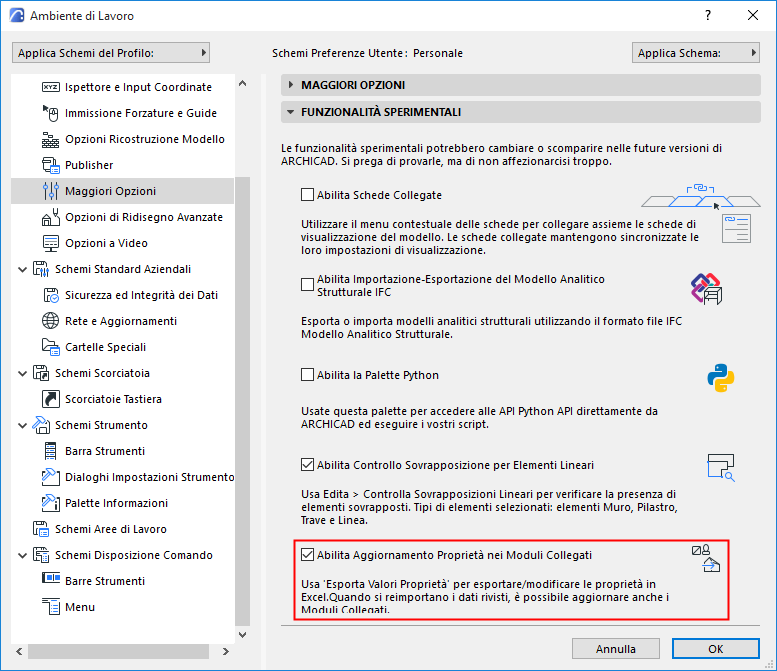Collapse the Schemi Disposizione Comando tree node
The height and width of the screenshot is (671, 777).
coord(22,556)
